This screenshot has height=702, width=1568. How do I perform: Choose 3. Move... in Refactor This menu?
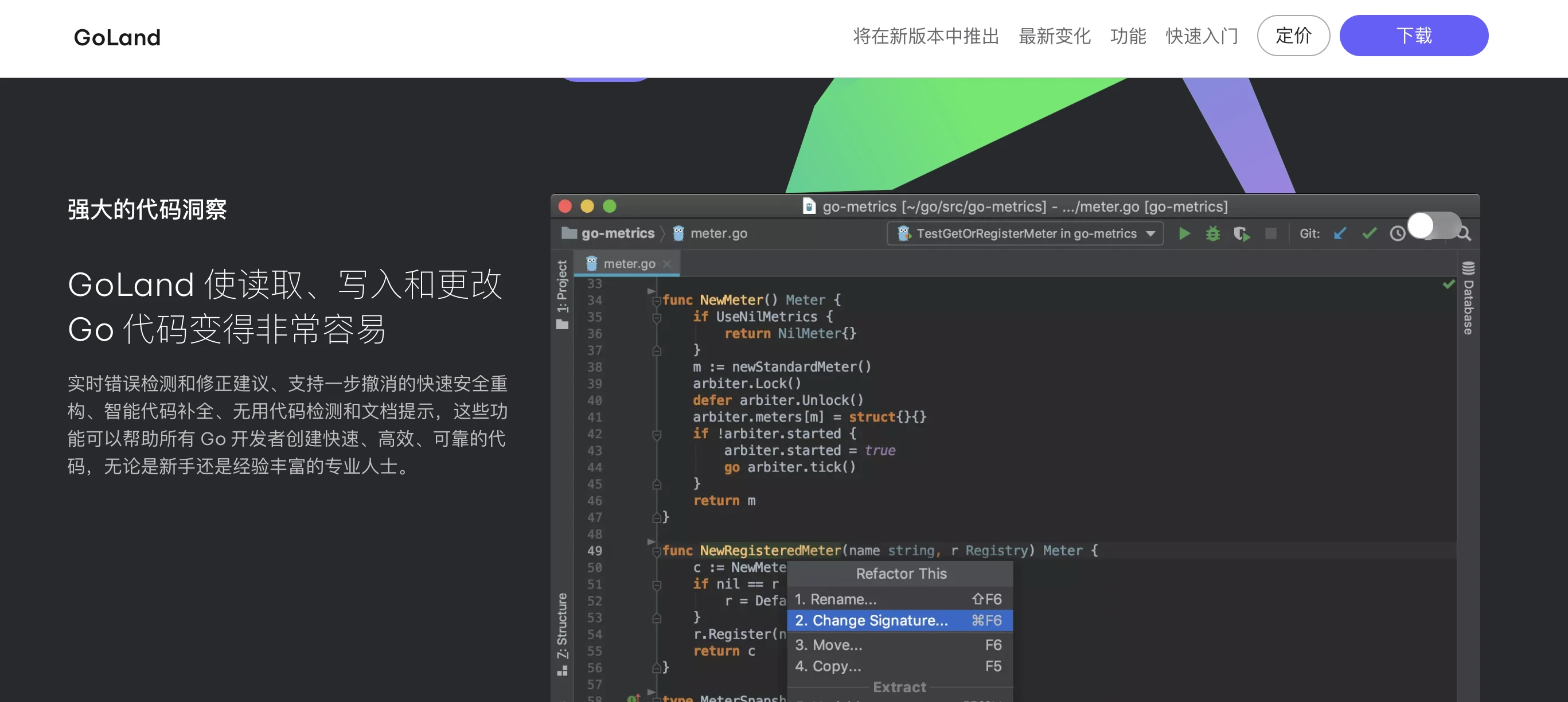click(899, 645)
